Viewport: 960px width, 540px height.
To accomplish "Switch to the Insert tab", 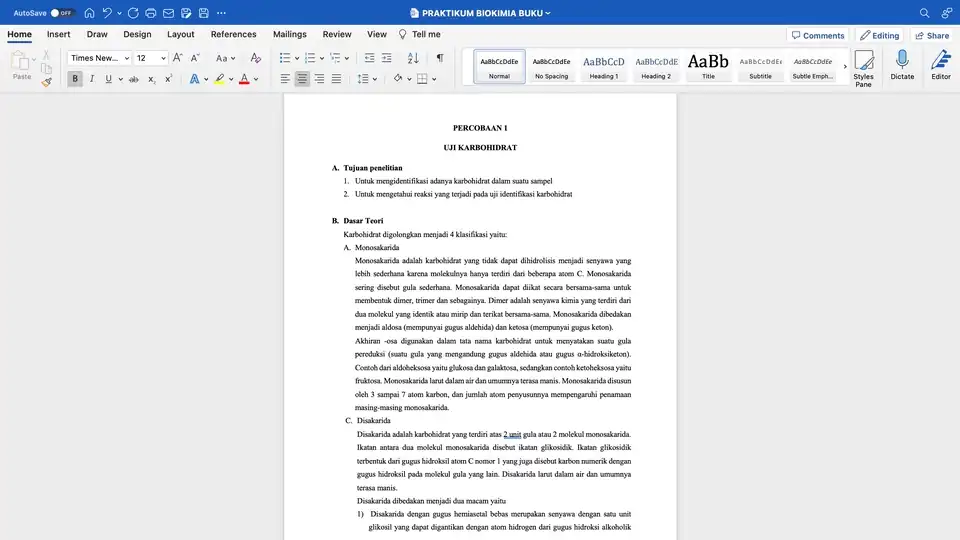I will click(59, 34).
